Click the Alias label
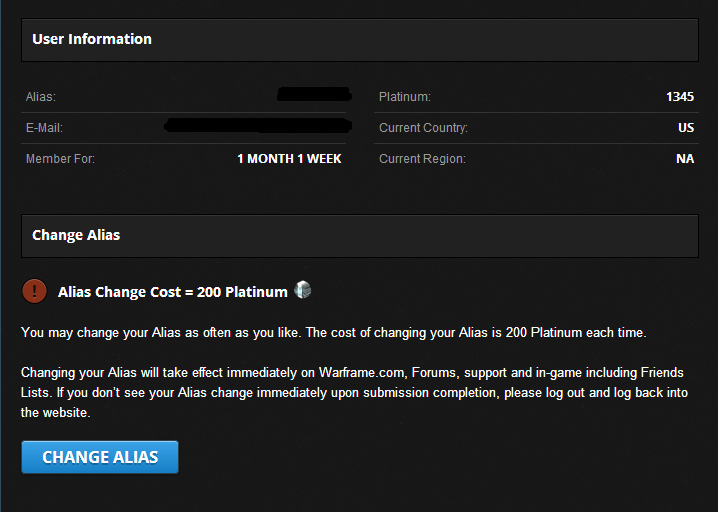Viewport: 718px width, 512px height. click(41, 97)
